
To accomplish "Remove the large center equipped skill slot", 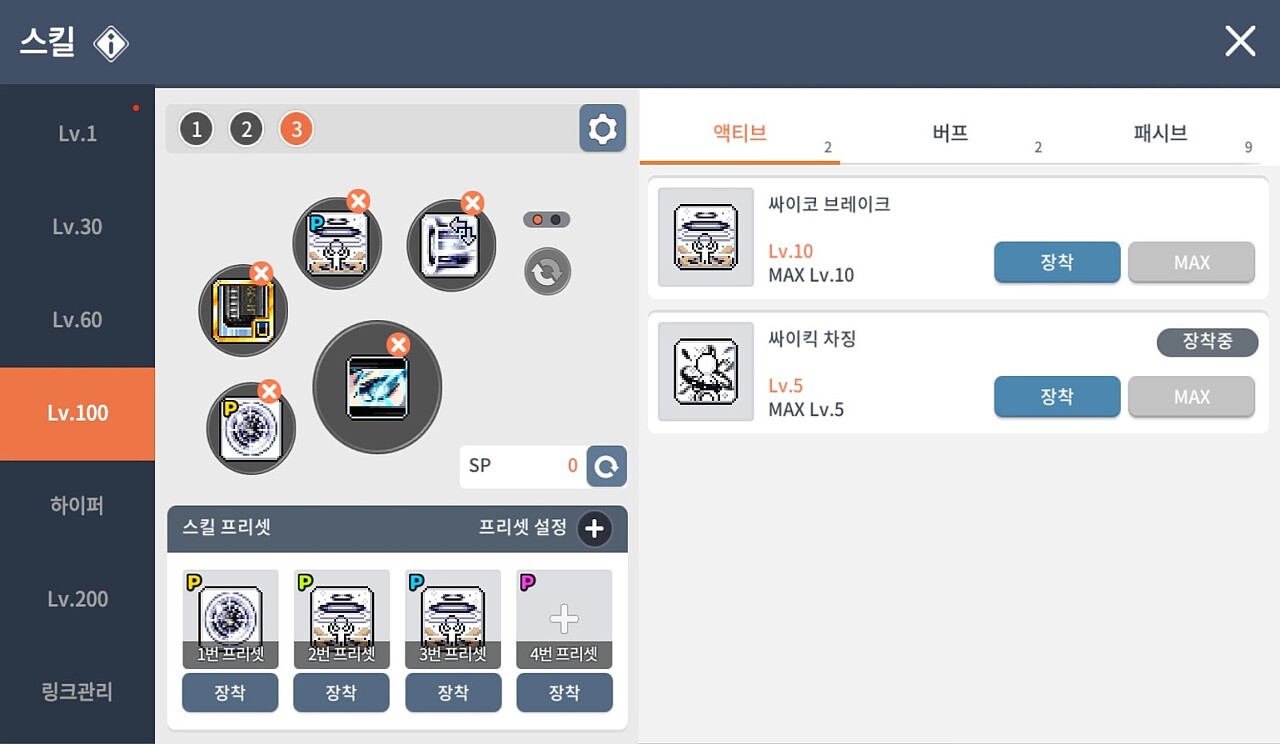I will pos(398,346).
